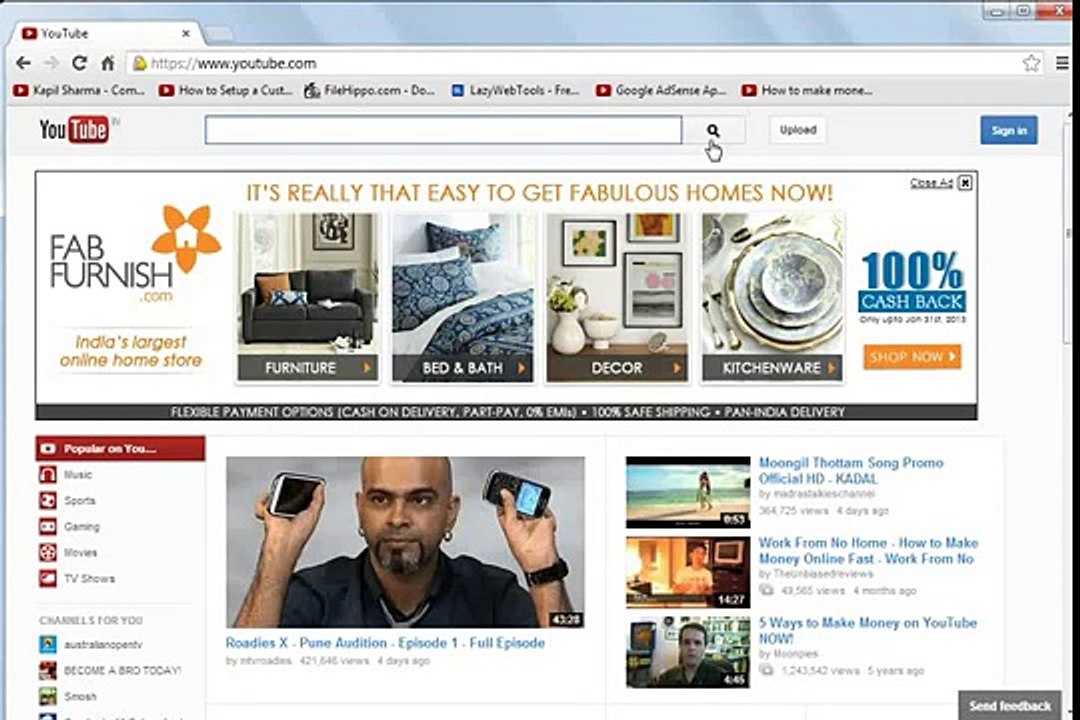The width and height of the screenshot is (1080, 720).
Task: Open LazyWebTools bookmark
Action: (515, 90)
